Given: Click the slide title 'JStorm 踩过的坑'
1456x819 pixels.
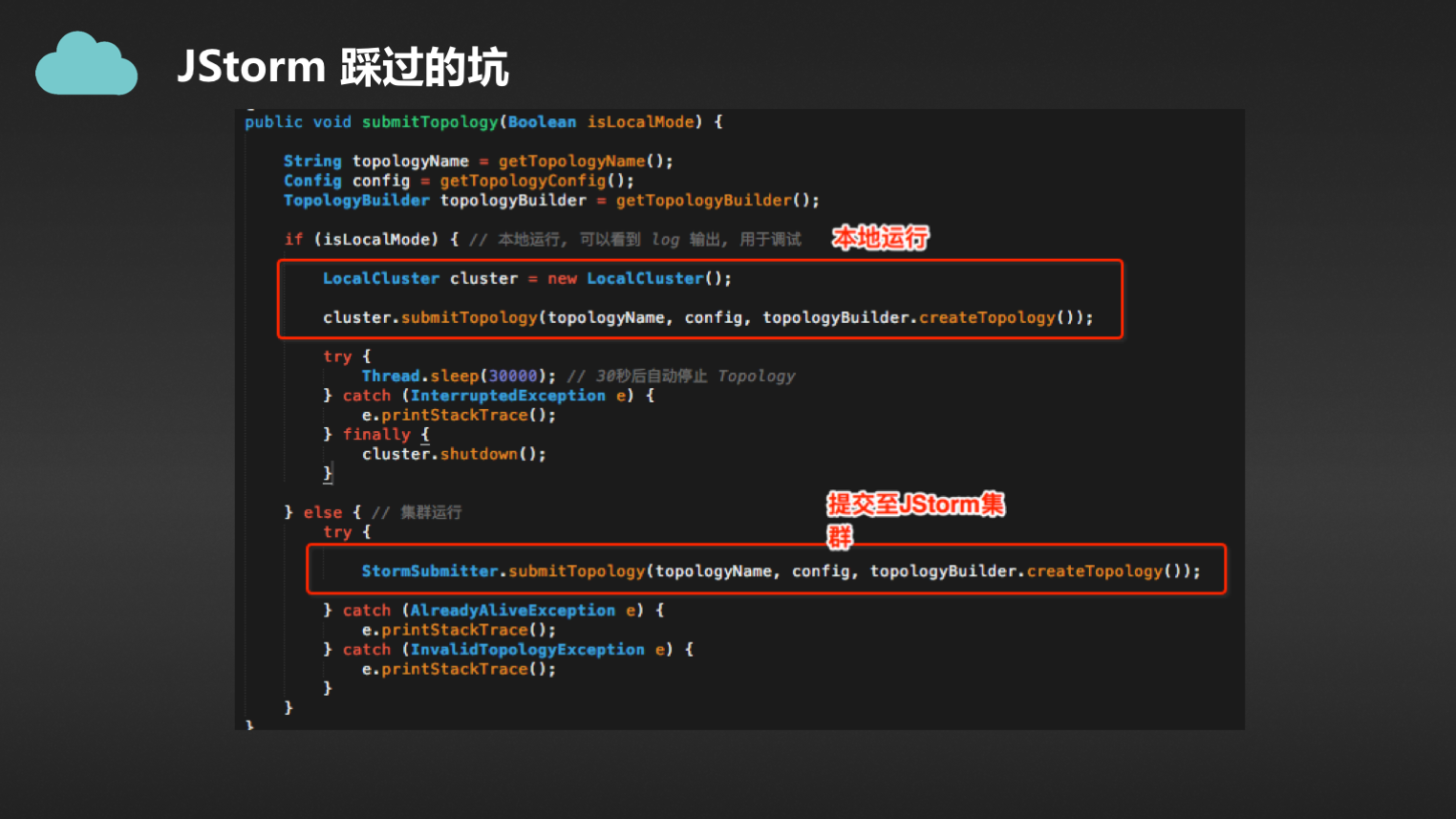Looking at the screenshot, I should [343, 67].
